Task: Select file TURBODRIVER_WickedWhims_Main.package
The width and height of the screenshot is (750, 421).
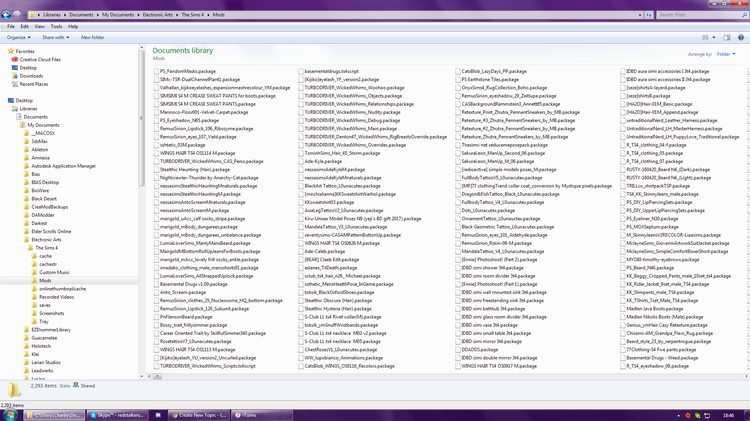Action: click(x=351, y=128)
